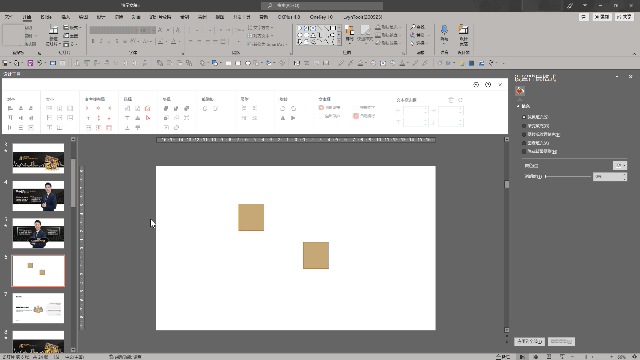Click the second circular icon at design panel top-right
640x360 pixels.
point(488,84)
